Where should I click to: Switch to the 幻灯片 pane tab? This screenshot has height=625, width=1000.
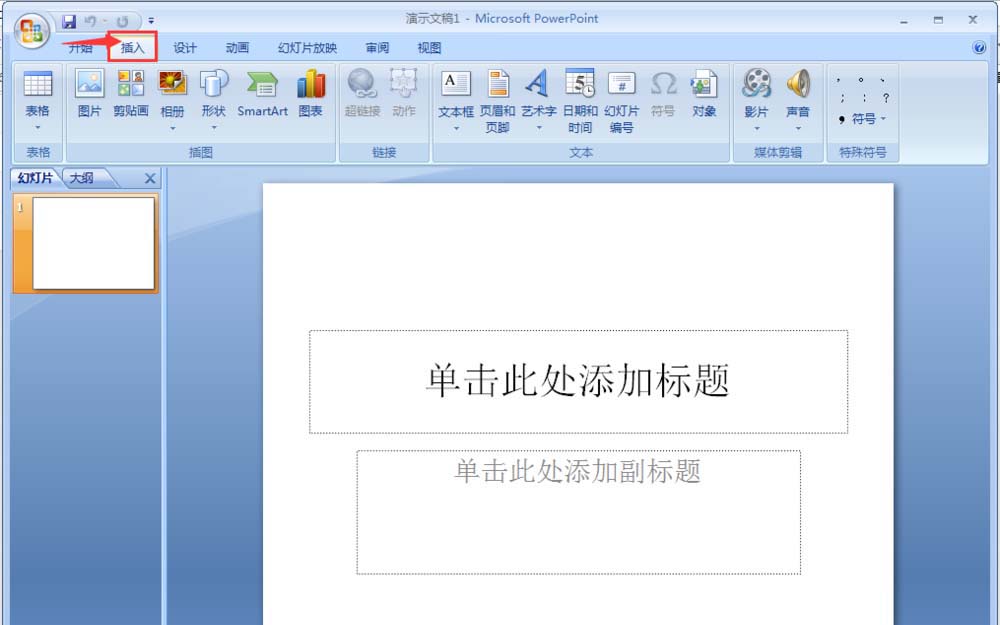pos(35,178)
